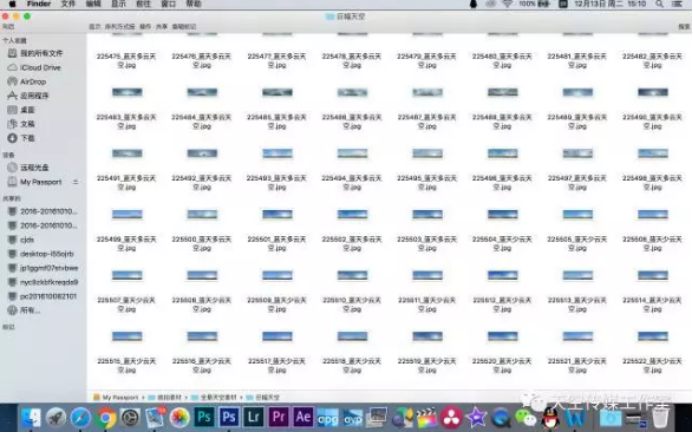Open AirDrop in the sidebar
This screenshot has height=433, width=693.
(33, 81)
